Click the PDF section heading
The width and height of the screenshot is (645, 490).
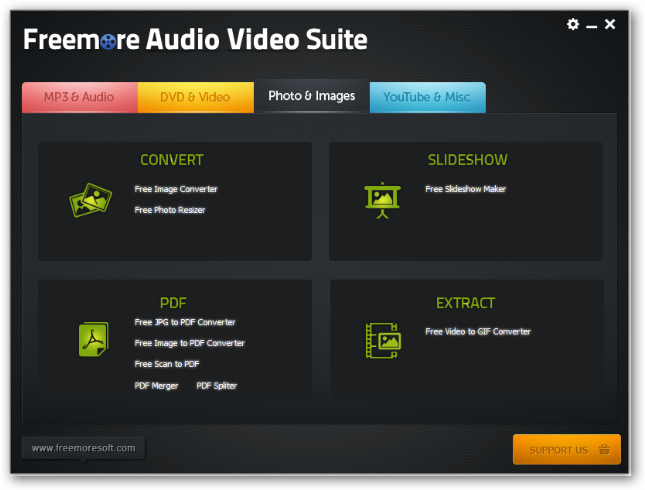(173, 303)
